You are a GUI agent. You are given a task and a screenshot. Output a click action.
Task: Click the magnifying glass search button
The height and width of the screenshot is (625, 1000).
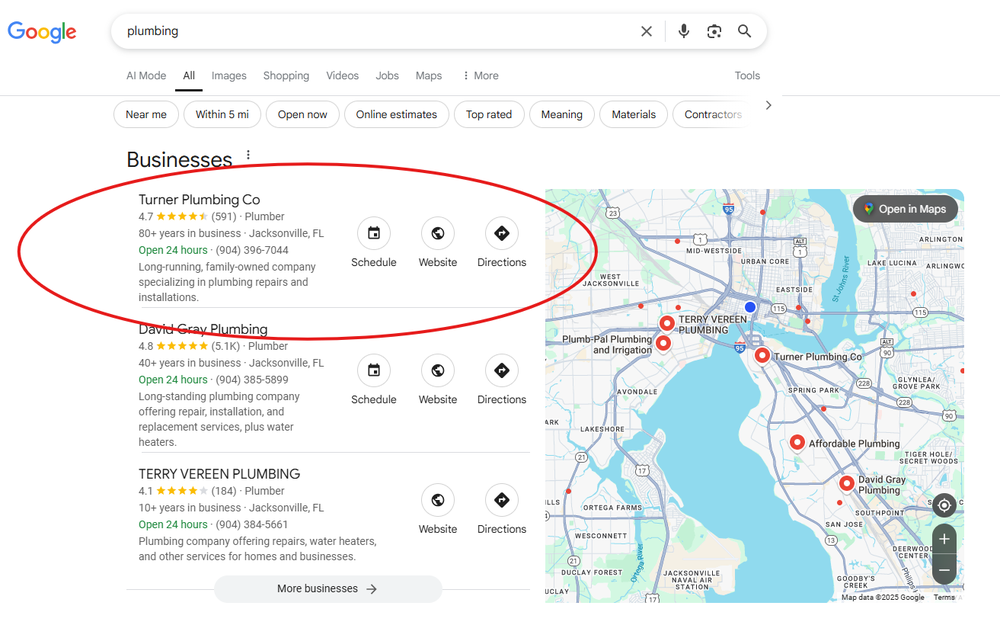[x=745, y=31]
